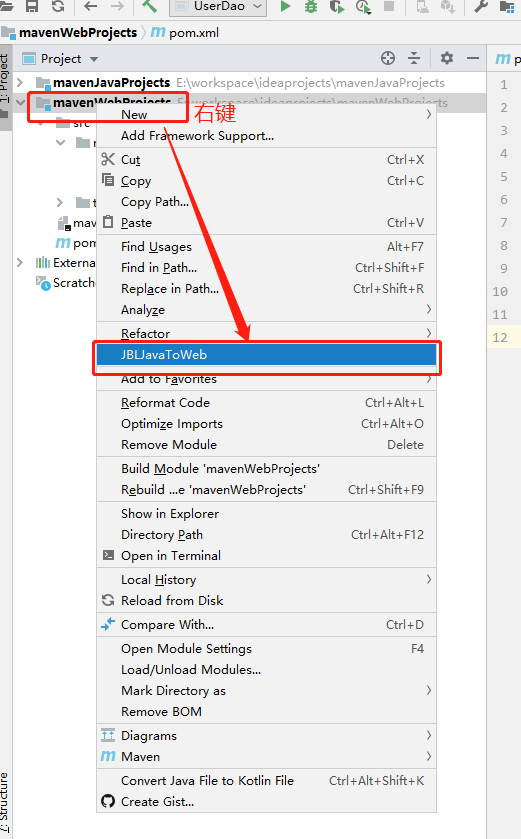The height and width of the screenshot is (839, 521).
Task: Click the green Run button
Action: pyautogui.click(x=286, y=6)
